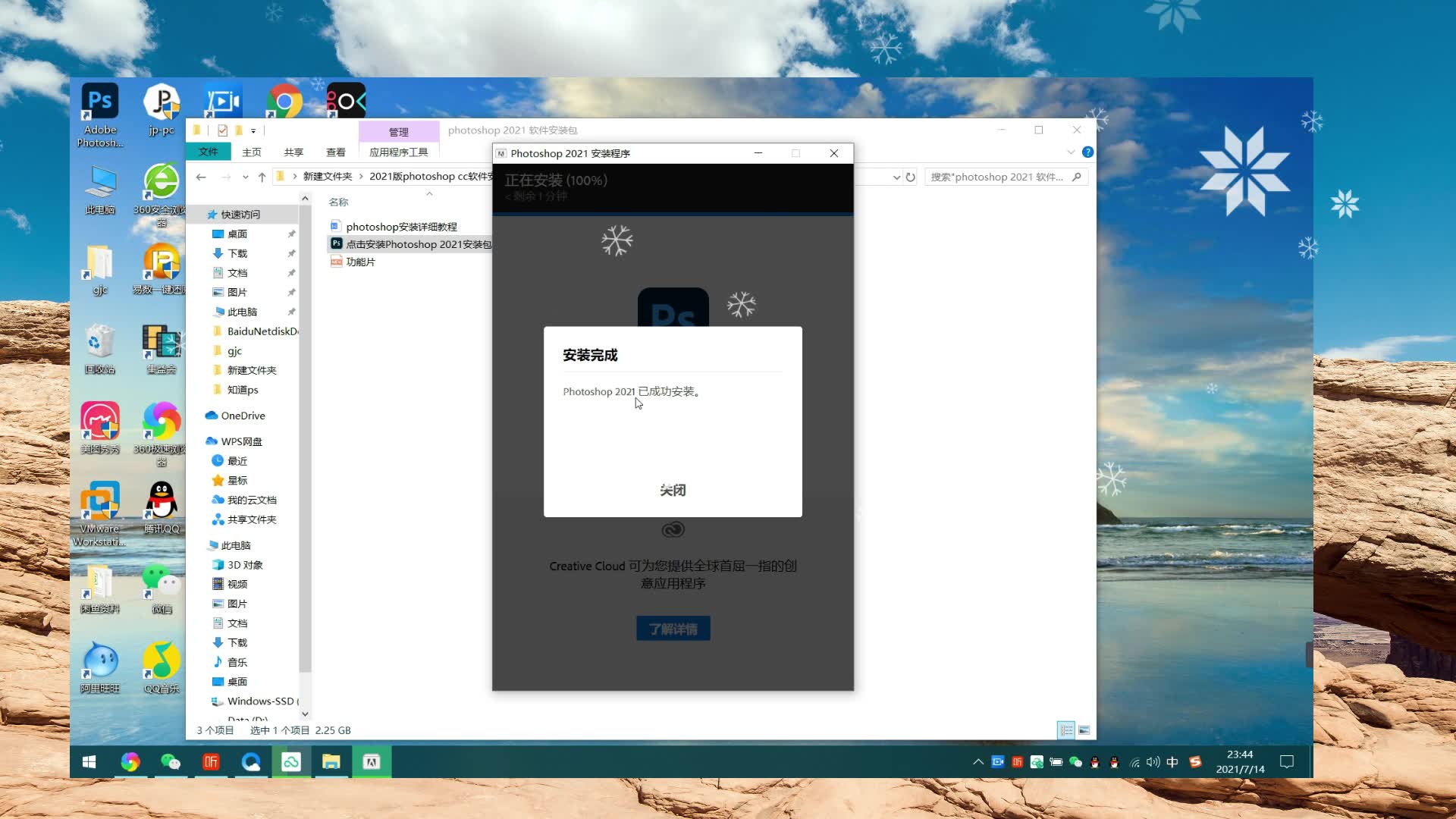Open Explorer help icon

coord(1087,152)
